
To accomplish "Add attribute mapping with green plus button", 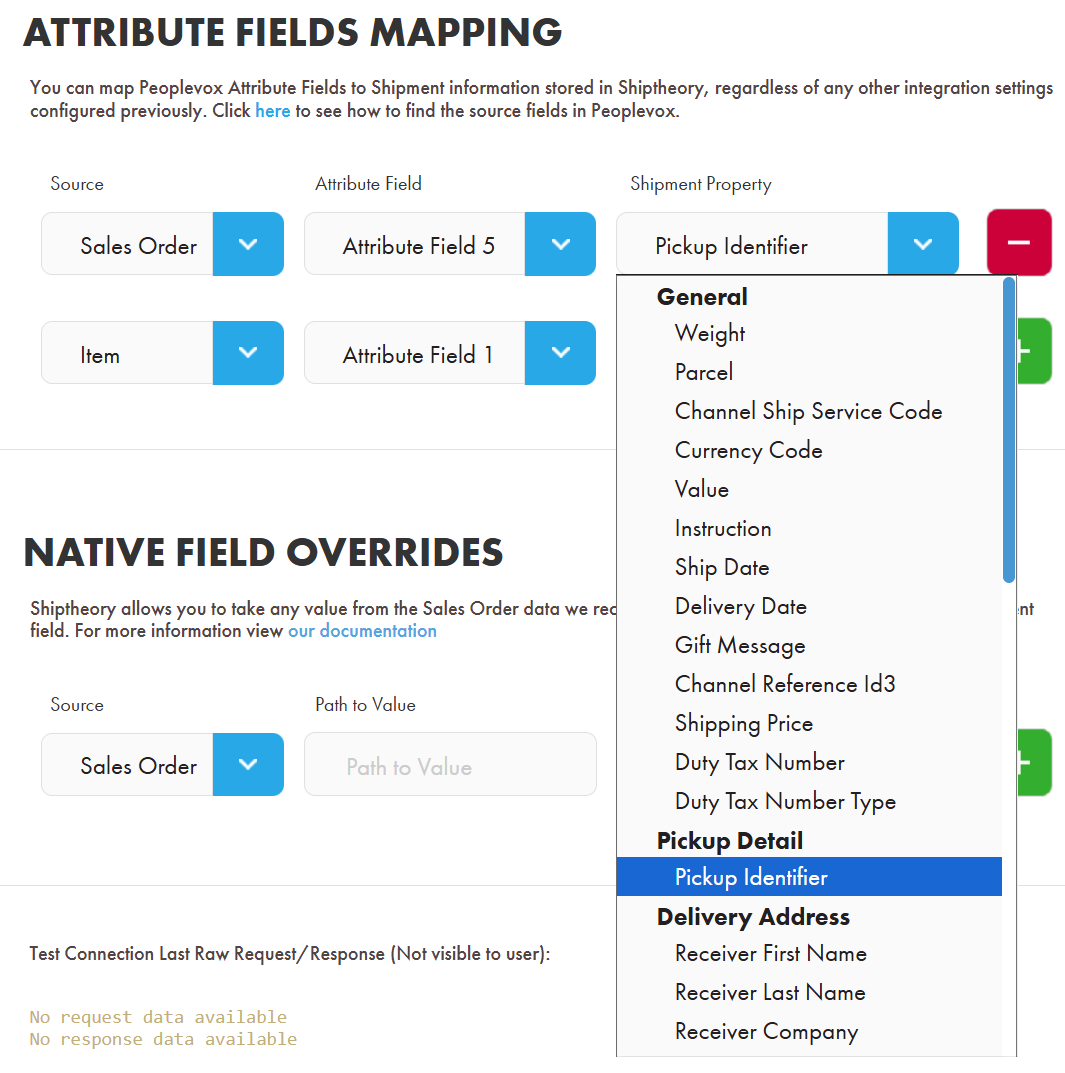I will pos(1034,351).
